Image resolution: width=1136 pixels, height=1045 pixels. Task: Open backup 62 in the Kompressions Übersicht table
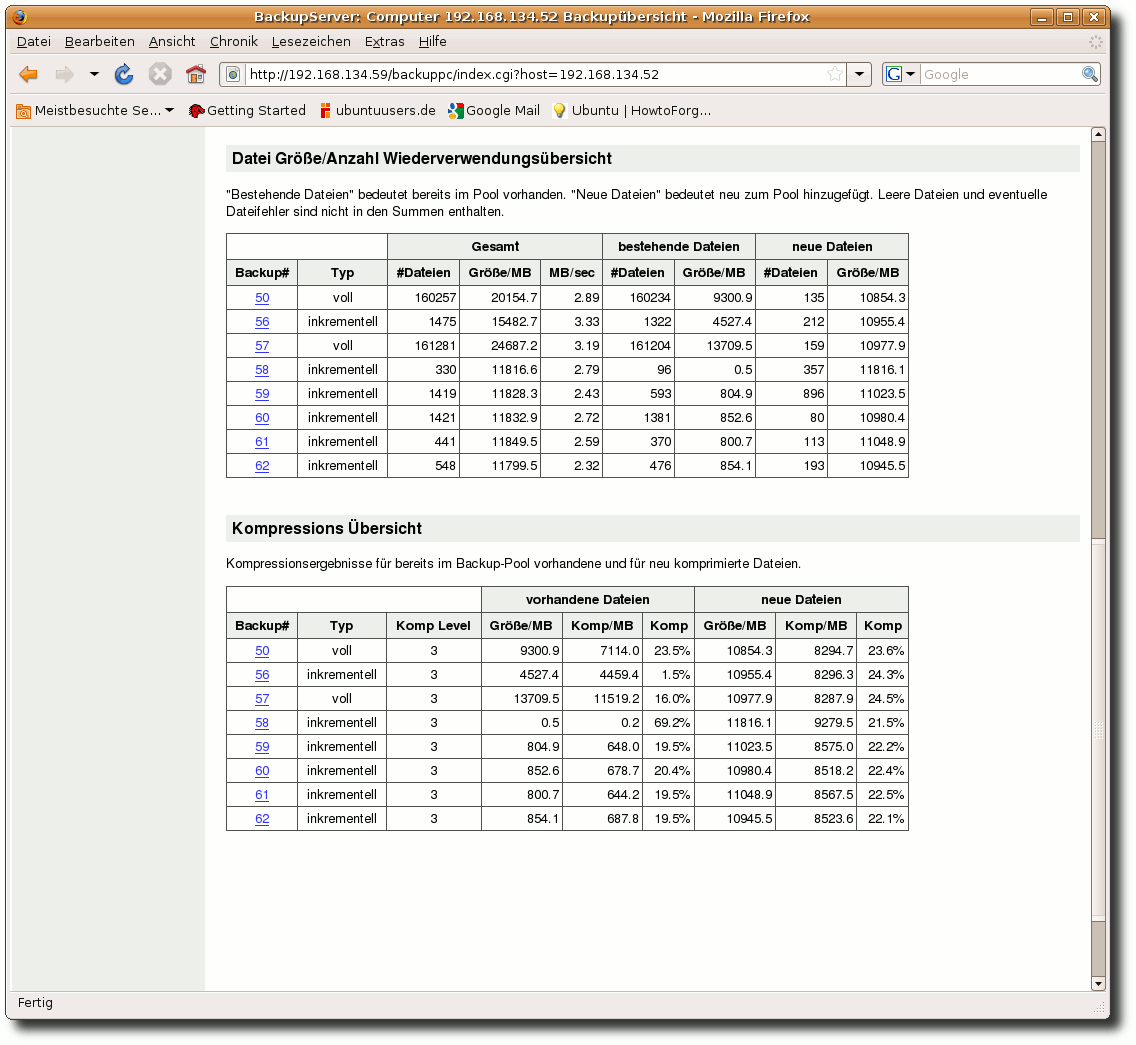pyautogui.click(x=262, y=818)
